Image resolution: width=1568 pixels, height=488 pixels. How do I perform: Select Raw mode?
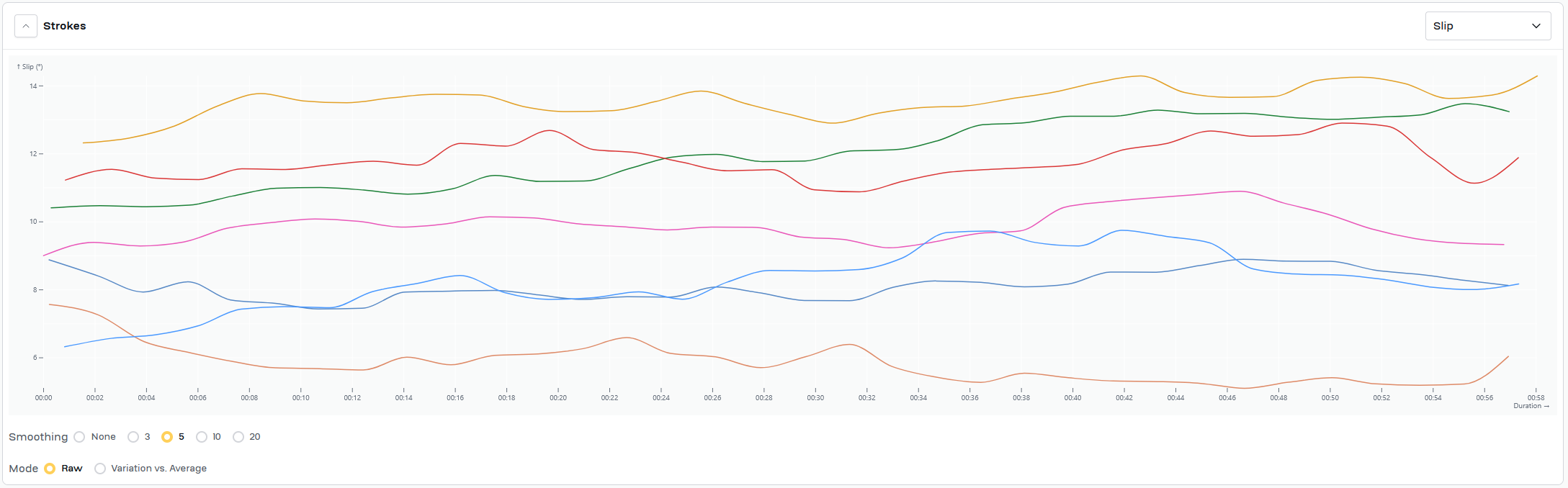click(x=50, y=469)
